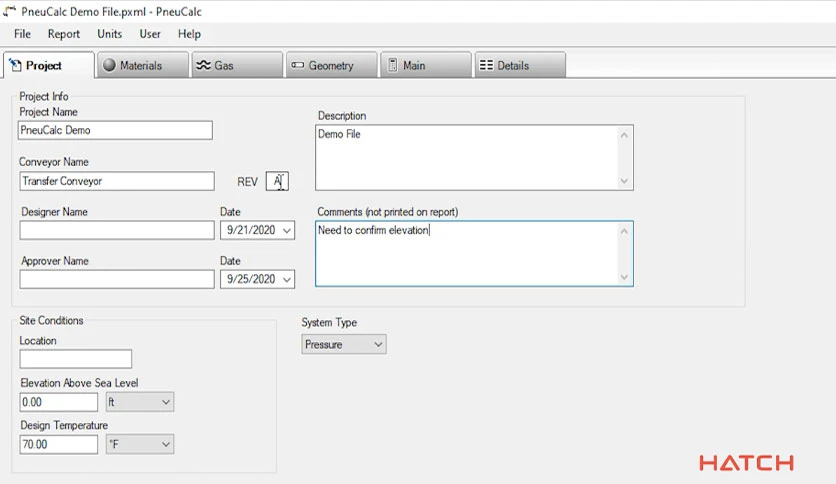Switch to the Main tab

pos(426,65)
